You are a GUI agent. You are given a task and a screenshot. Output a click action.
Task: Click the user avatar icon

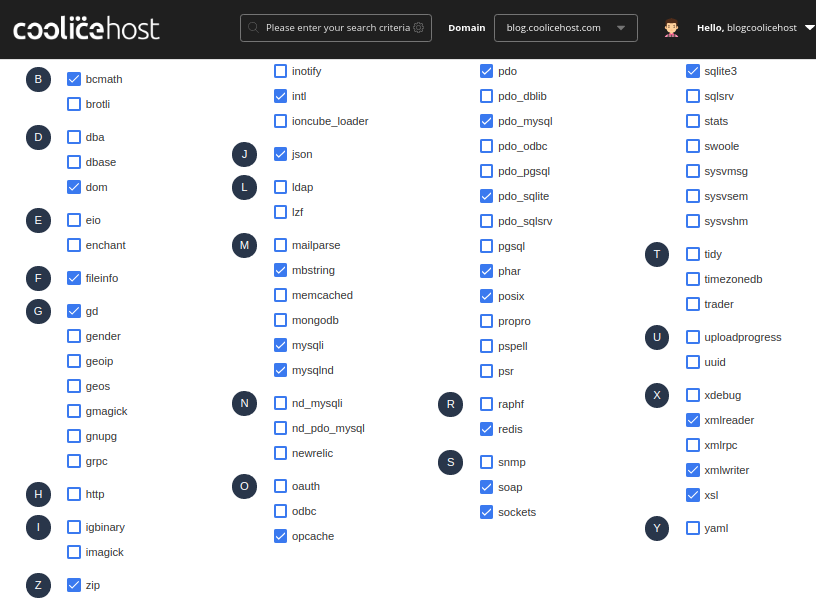point(671,28)
